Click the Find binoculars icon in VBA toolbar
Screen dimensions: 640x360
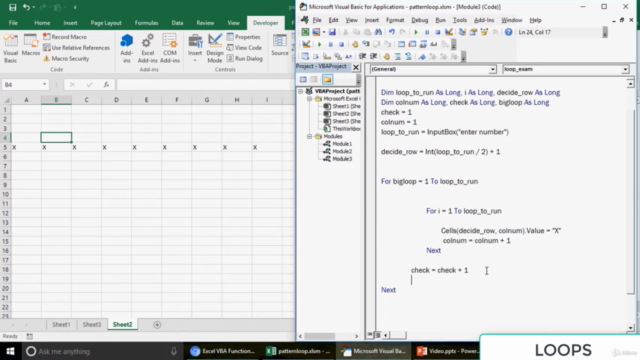[x=378, y=32]
